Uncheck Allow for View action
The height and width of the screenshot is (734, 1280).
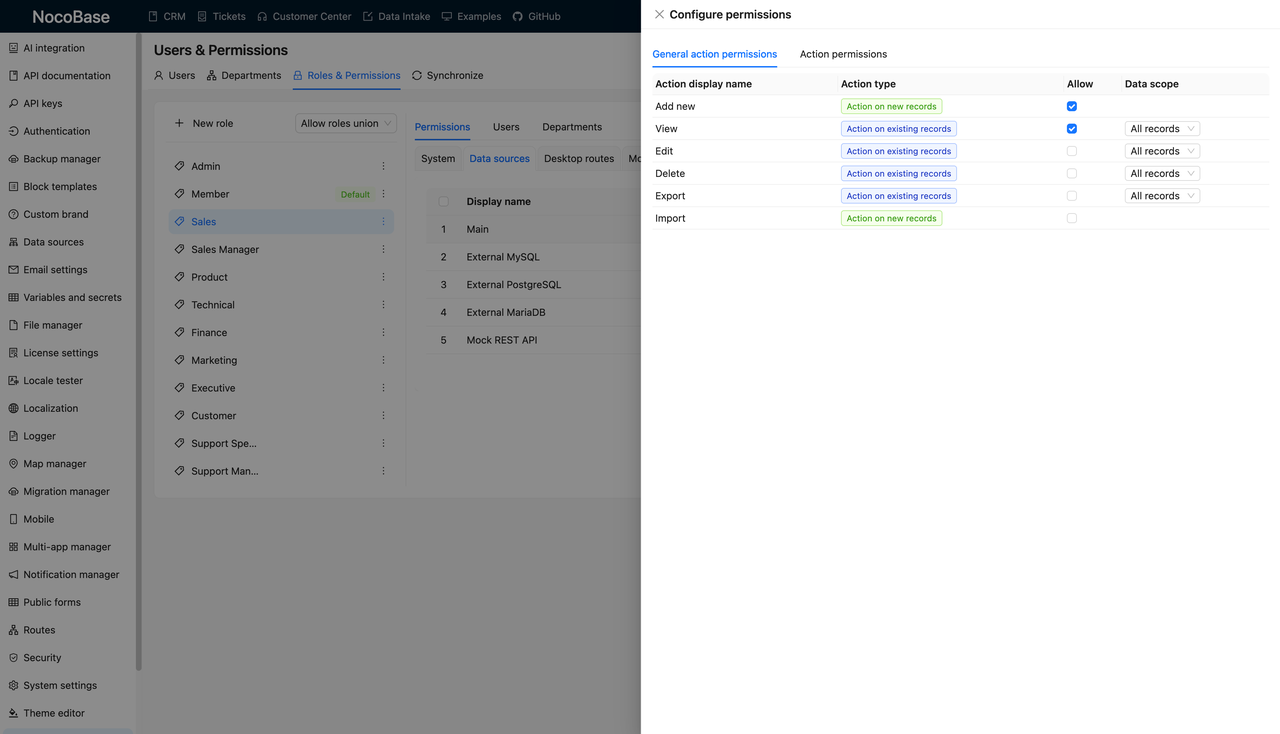tap(1072, 129)
